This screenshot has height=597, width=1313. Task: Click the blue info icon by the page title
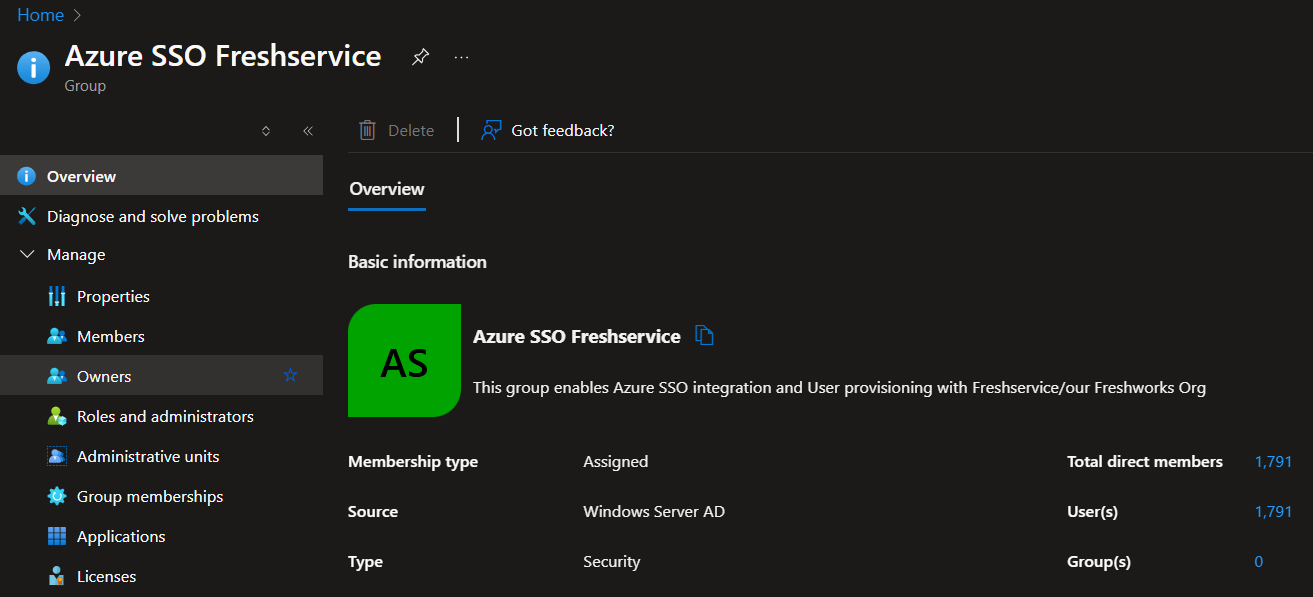click(x=33, y=67)
